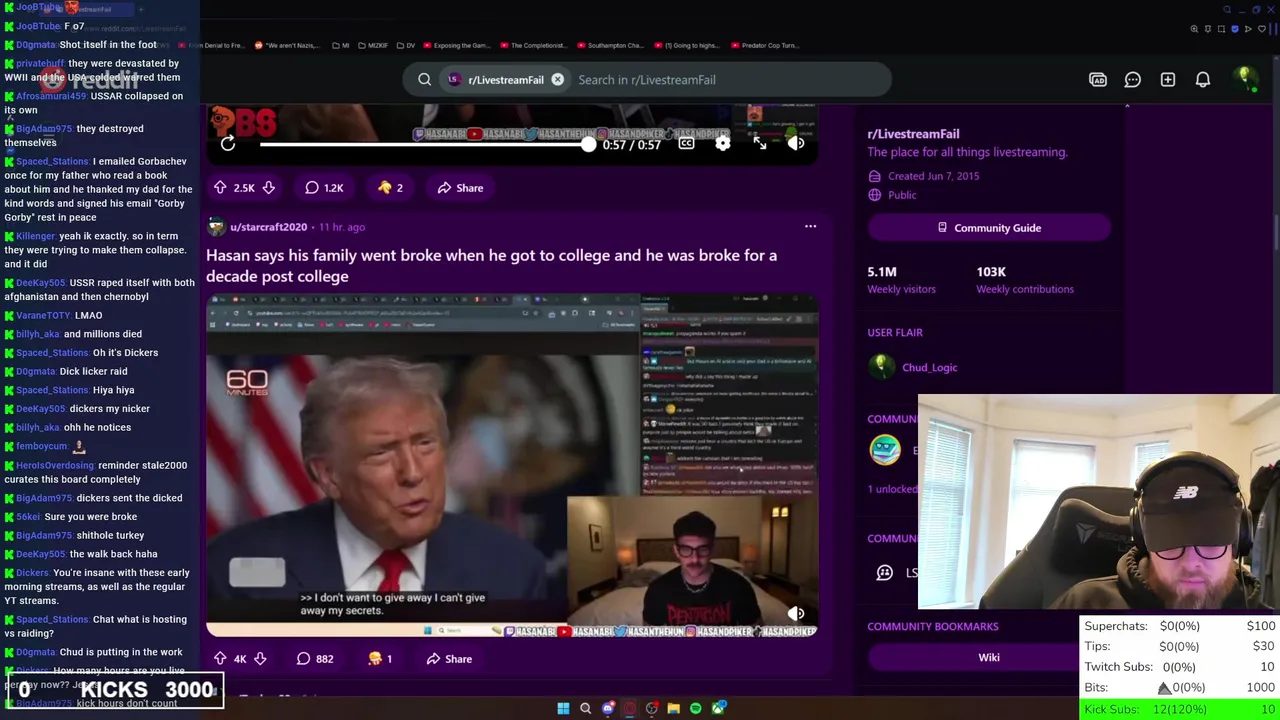Open Windows taskbar search
This screenshot has width=1280, height=720.
click(585, 709)
